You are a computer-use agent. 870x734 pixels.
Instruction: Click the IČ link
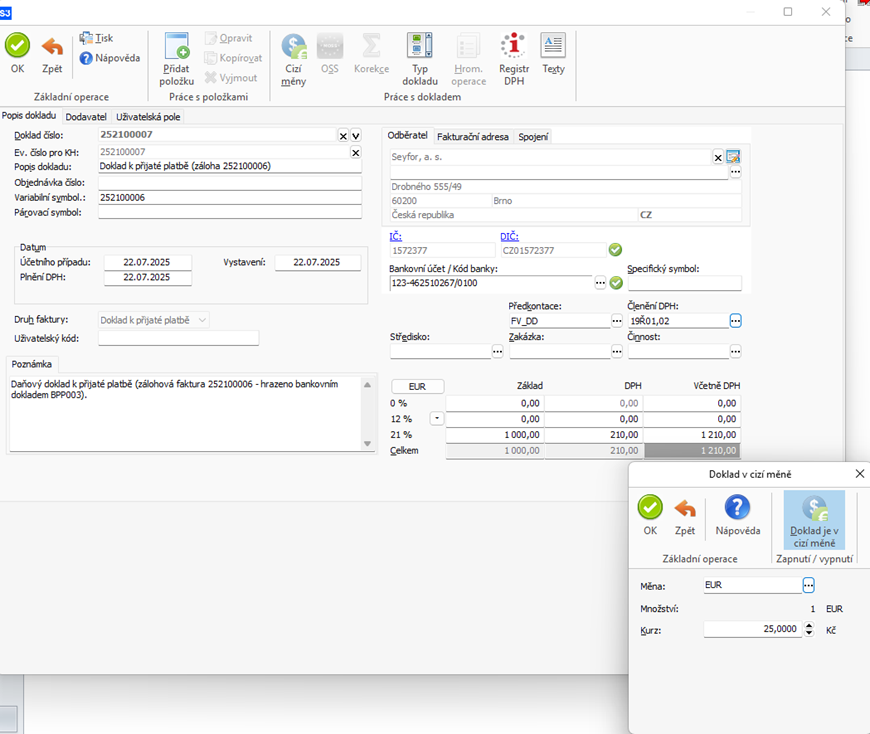click(x=396, y=236)
